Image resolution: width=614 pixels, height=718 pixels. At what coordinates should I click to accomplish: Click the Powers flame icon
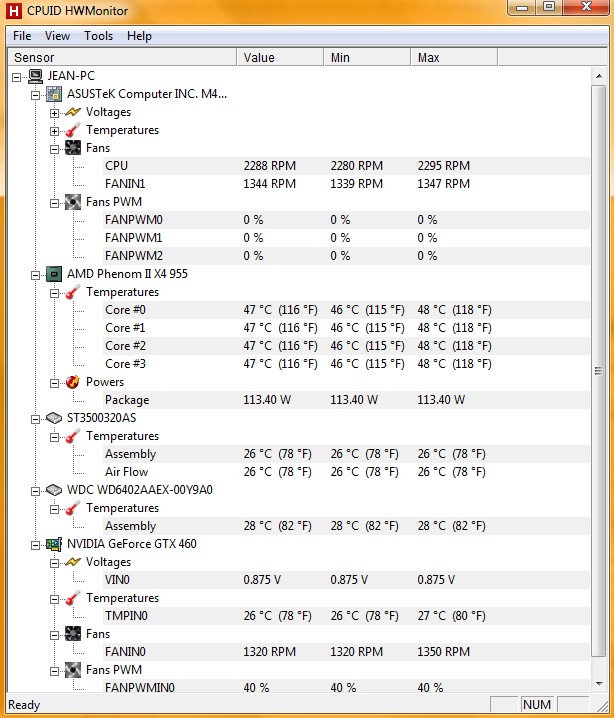(73, 382)
